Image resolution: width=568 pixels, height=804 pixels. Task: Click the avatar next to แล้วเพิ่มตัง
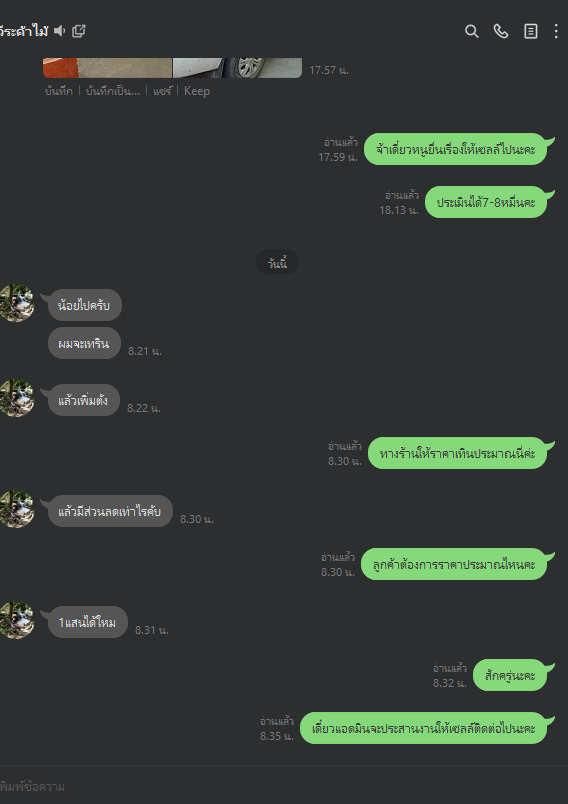coord(16,398)
